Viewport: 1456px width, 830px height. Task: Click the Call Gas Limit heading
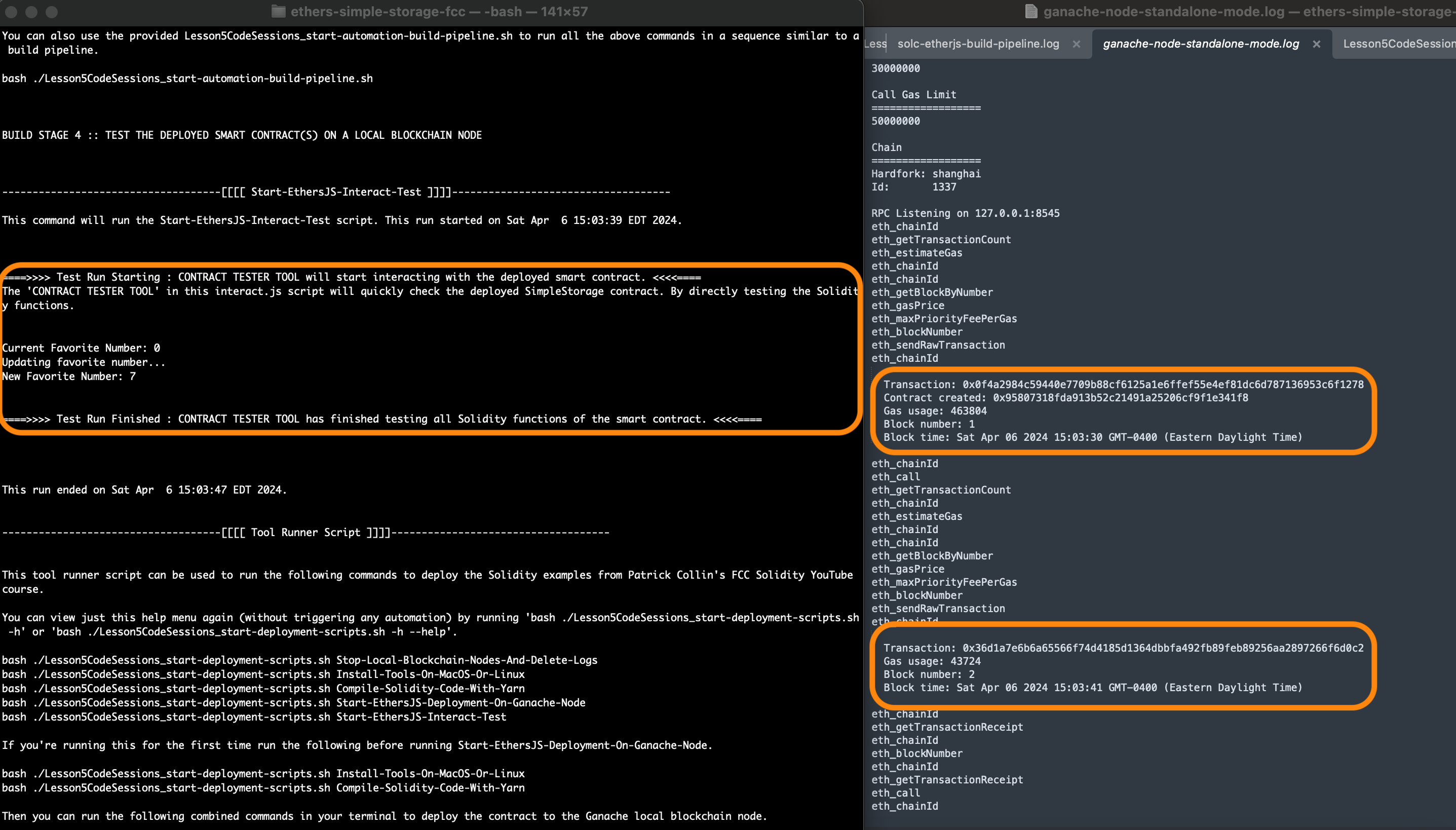click(913, 95)
